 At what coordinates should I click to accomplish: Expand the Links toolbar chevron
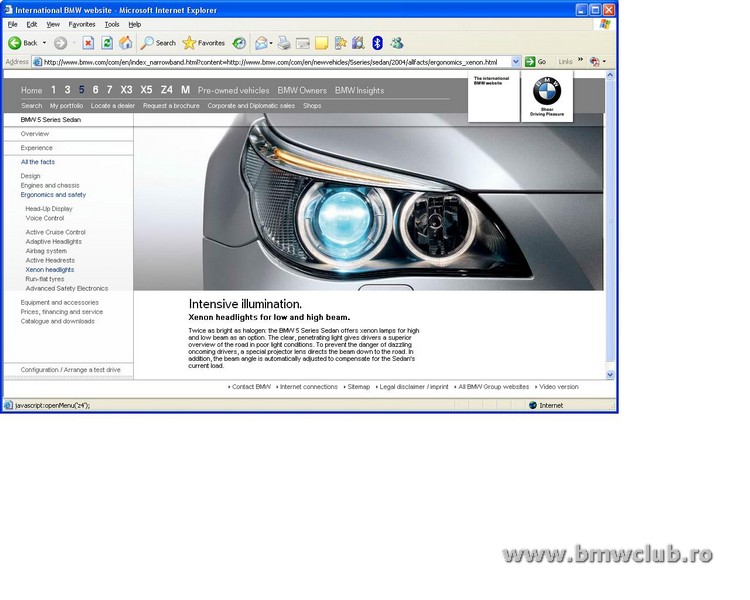pos(580,60)
